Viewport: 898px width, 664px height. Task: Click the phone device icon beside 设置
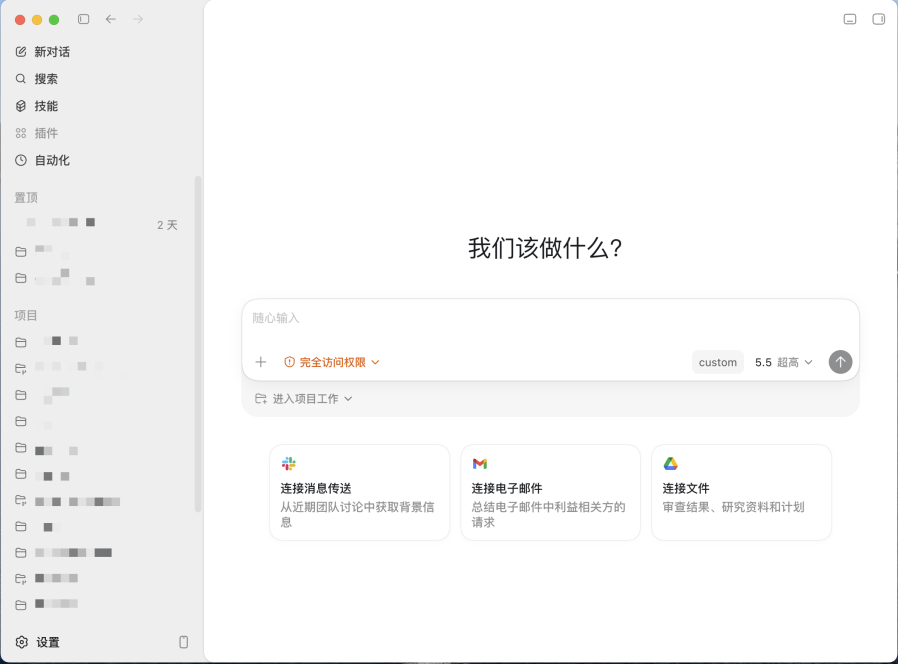tap(183, 642)
